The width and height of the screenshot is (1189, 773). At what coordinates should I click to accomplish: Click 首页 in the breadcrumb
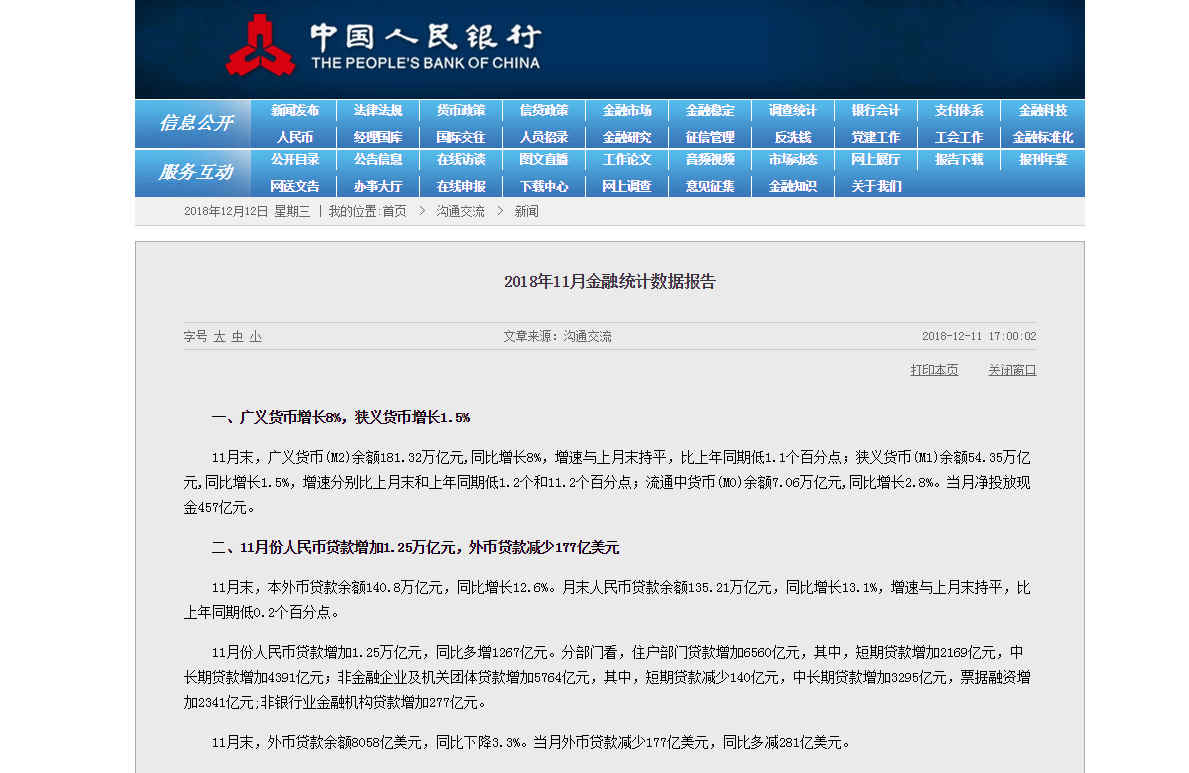pos(394,212)
